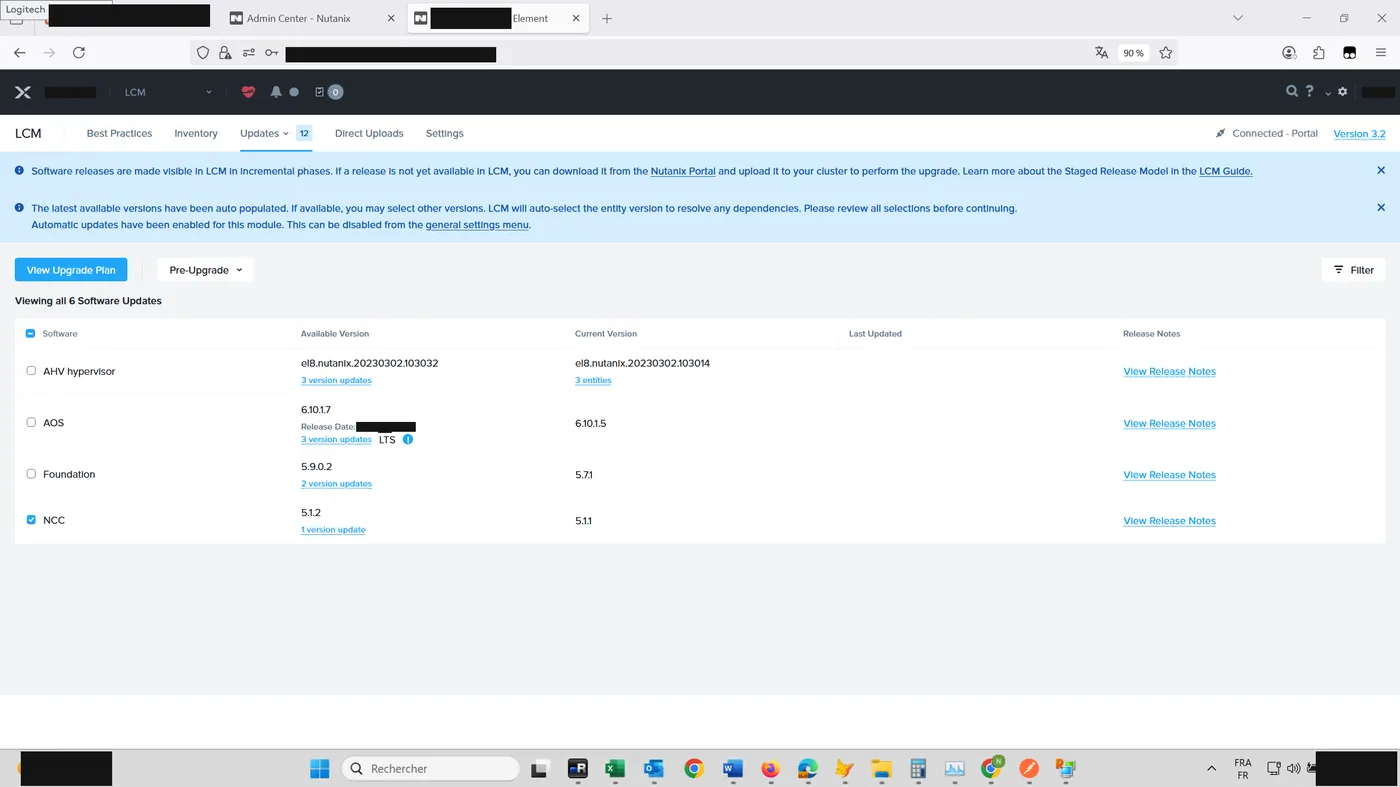Open Excel from the taskbar

point(615,768)
